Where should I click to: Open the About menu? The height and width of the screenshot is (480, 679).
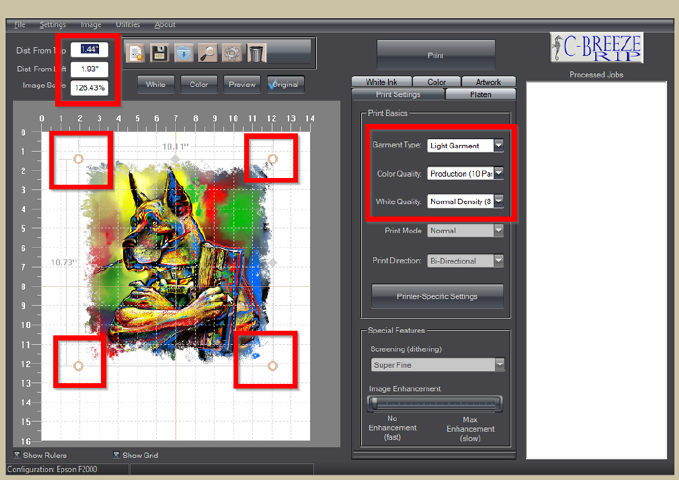(x=165, y=25)
